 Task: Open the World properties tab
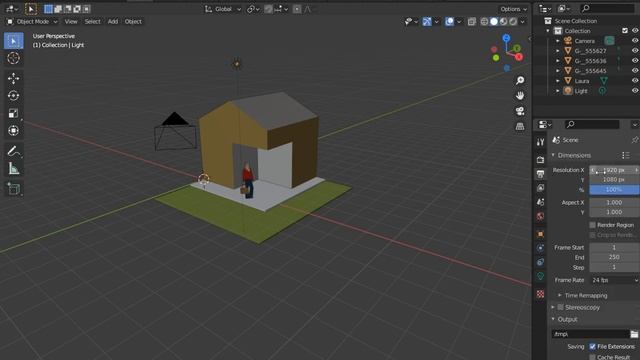pyautogui.click(x=540, y=216)
